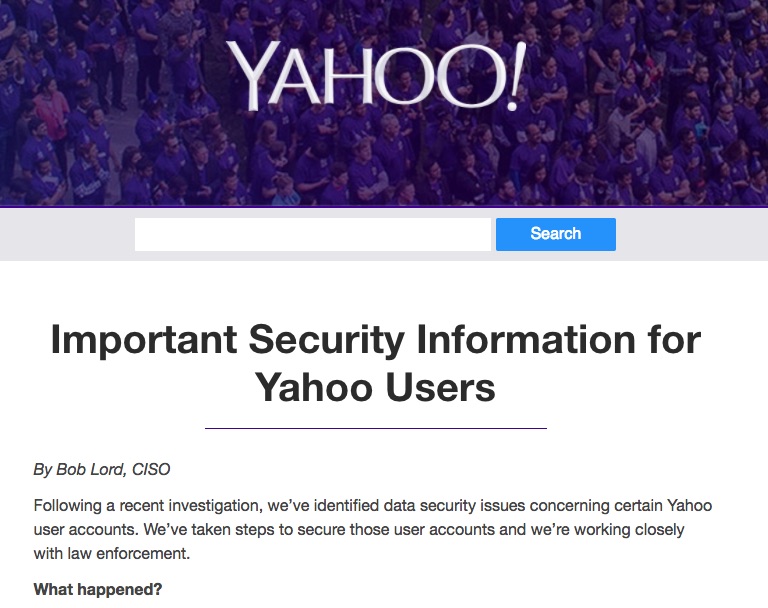
Task: Click the blue Search button
Action: (555, 234)
